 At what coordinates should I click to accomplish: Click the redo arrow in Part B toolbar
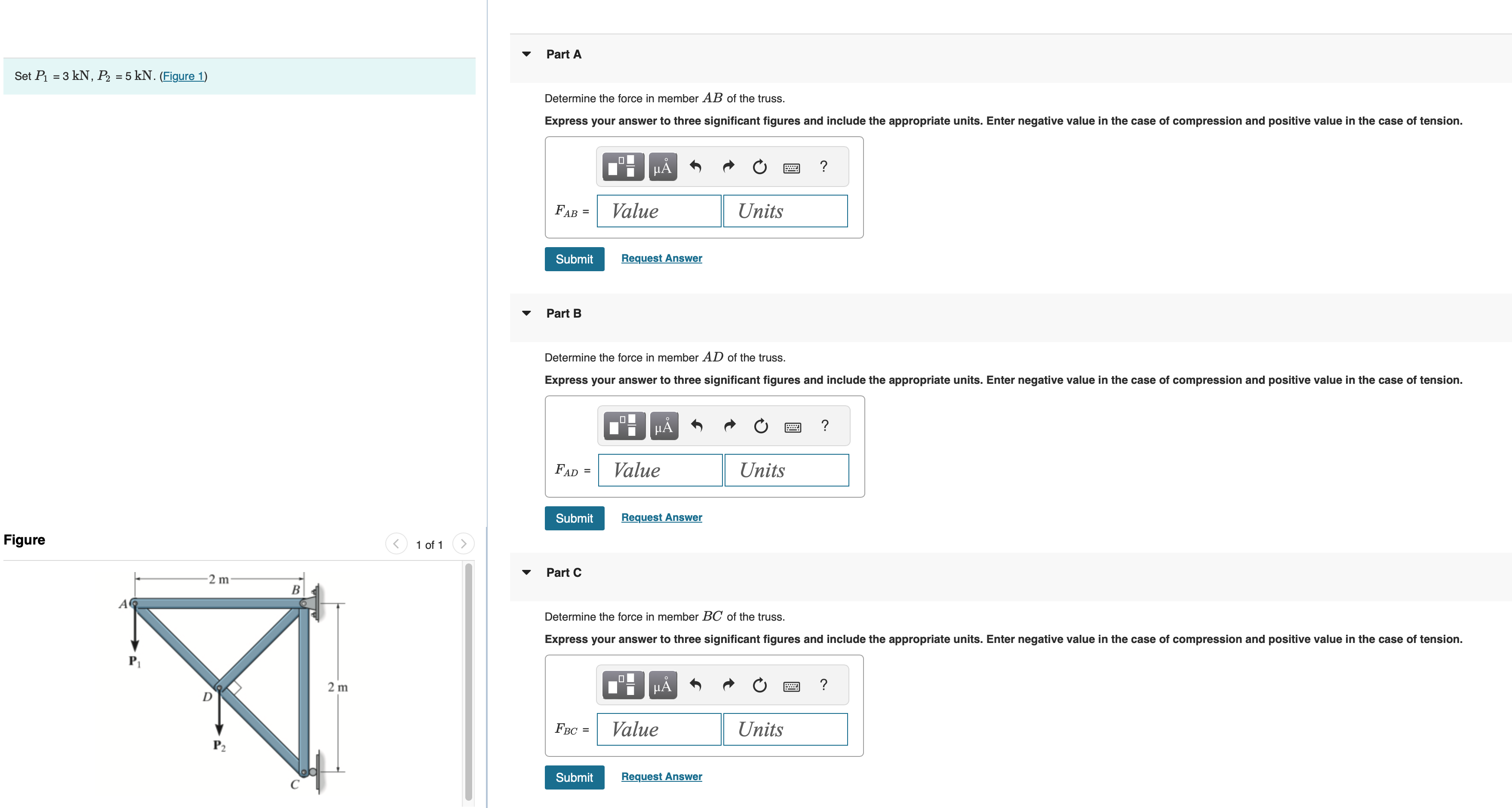[730, 426]
